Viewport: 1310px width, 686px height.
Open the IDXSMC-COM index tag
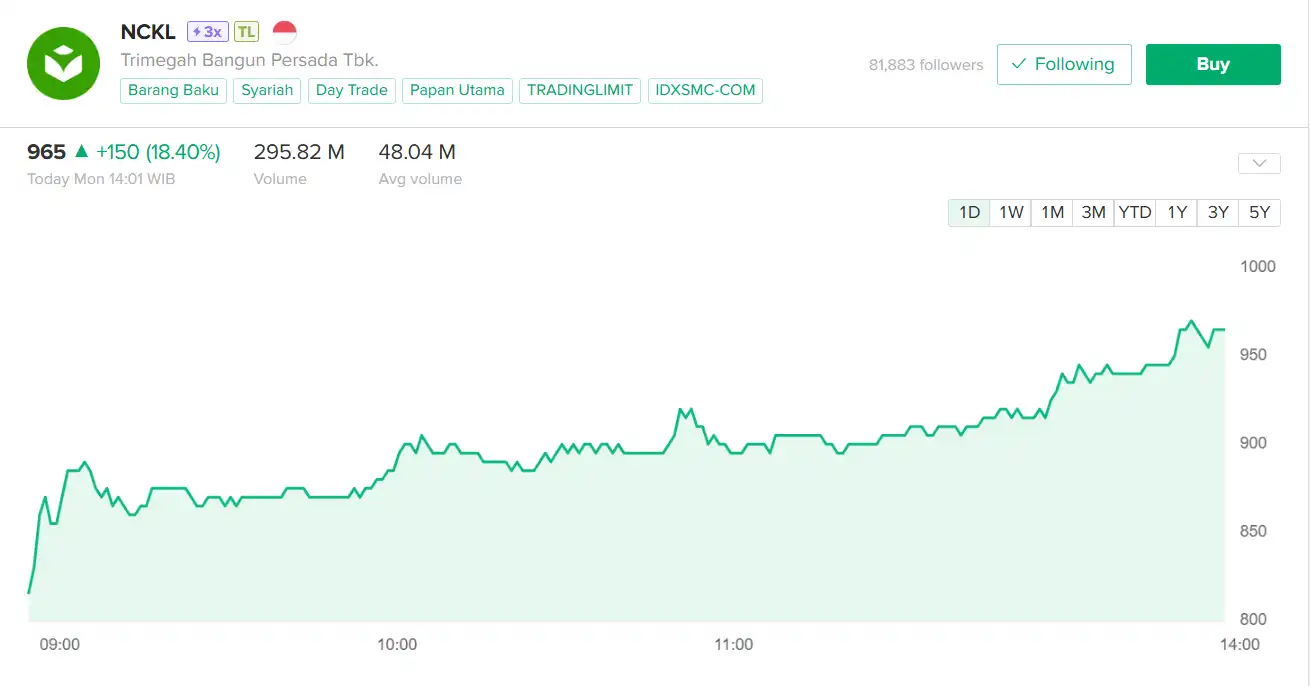click(706, 90)
